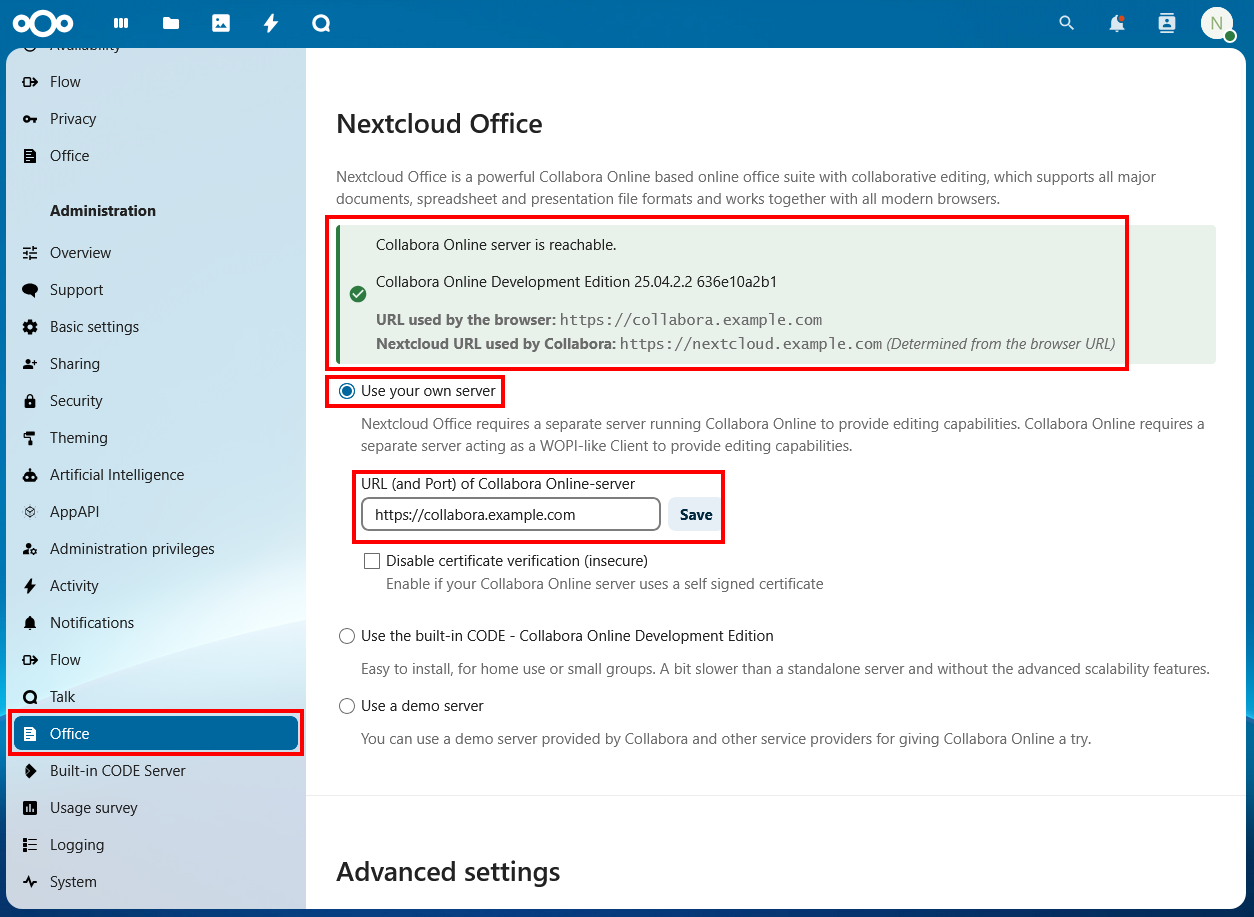Open the Files folder icon

tap(171, 23)
